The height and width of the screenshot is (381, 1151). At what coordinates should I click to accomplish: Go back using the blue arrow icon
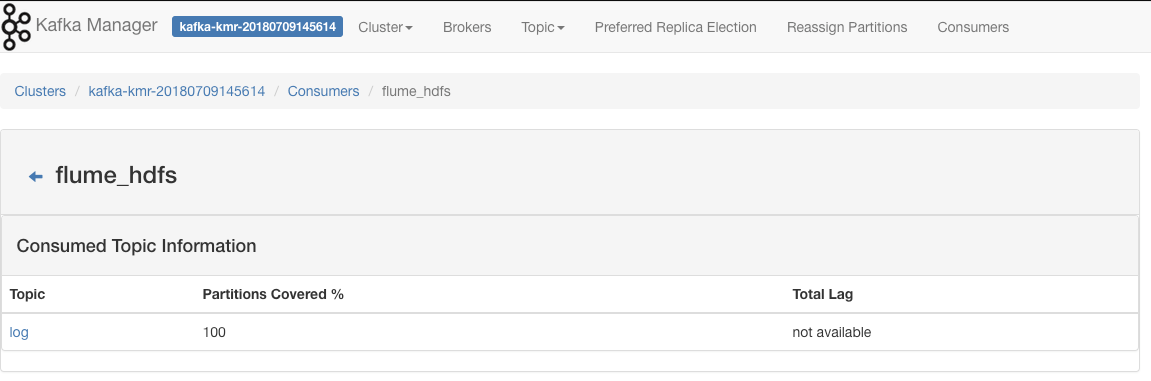click(35, 176)
